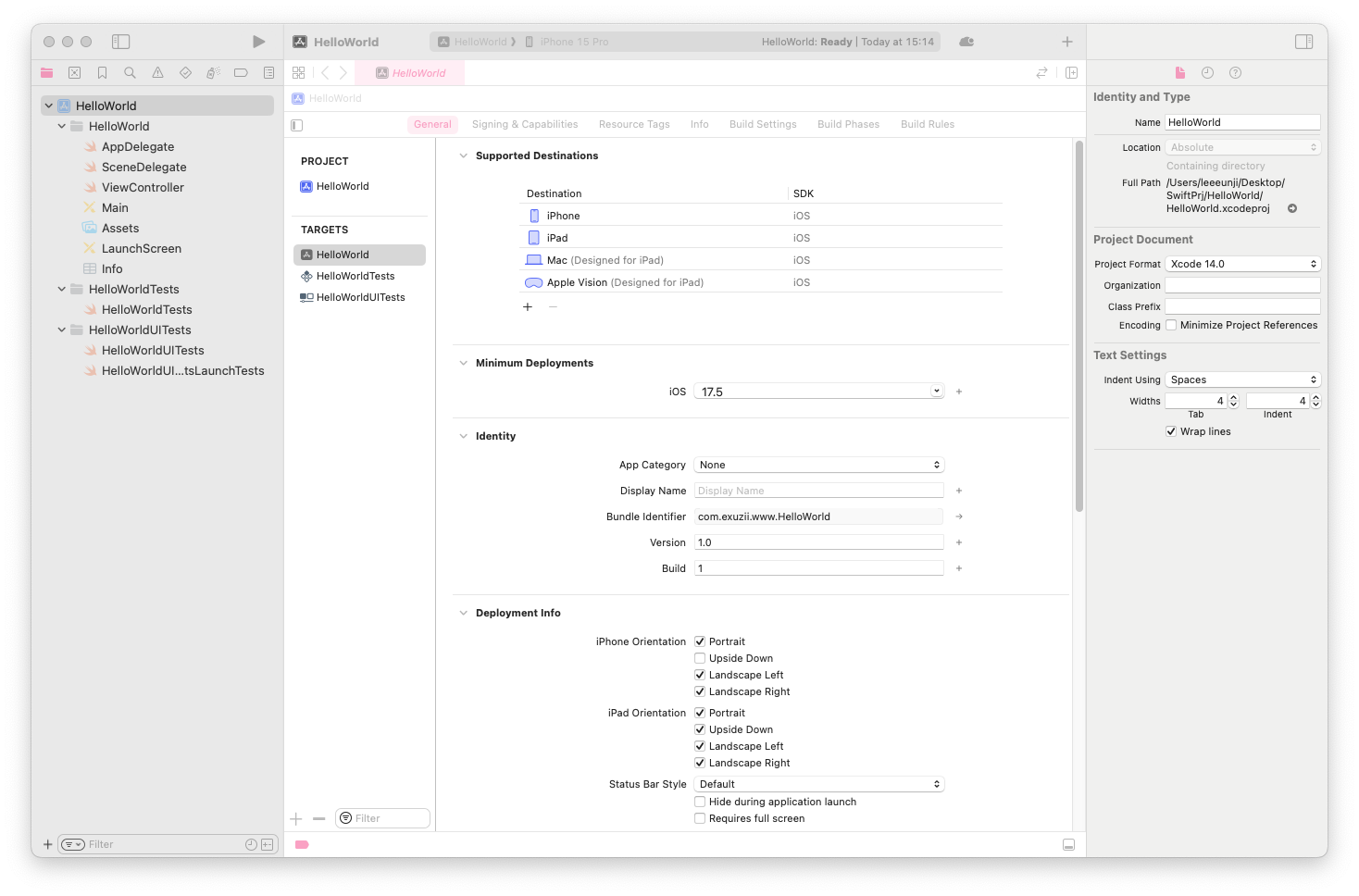Open the source control navigator
The image size is (1359, 896).
coord(75,72)
